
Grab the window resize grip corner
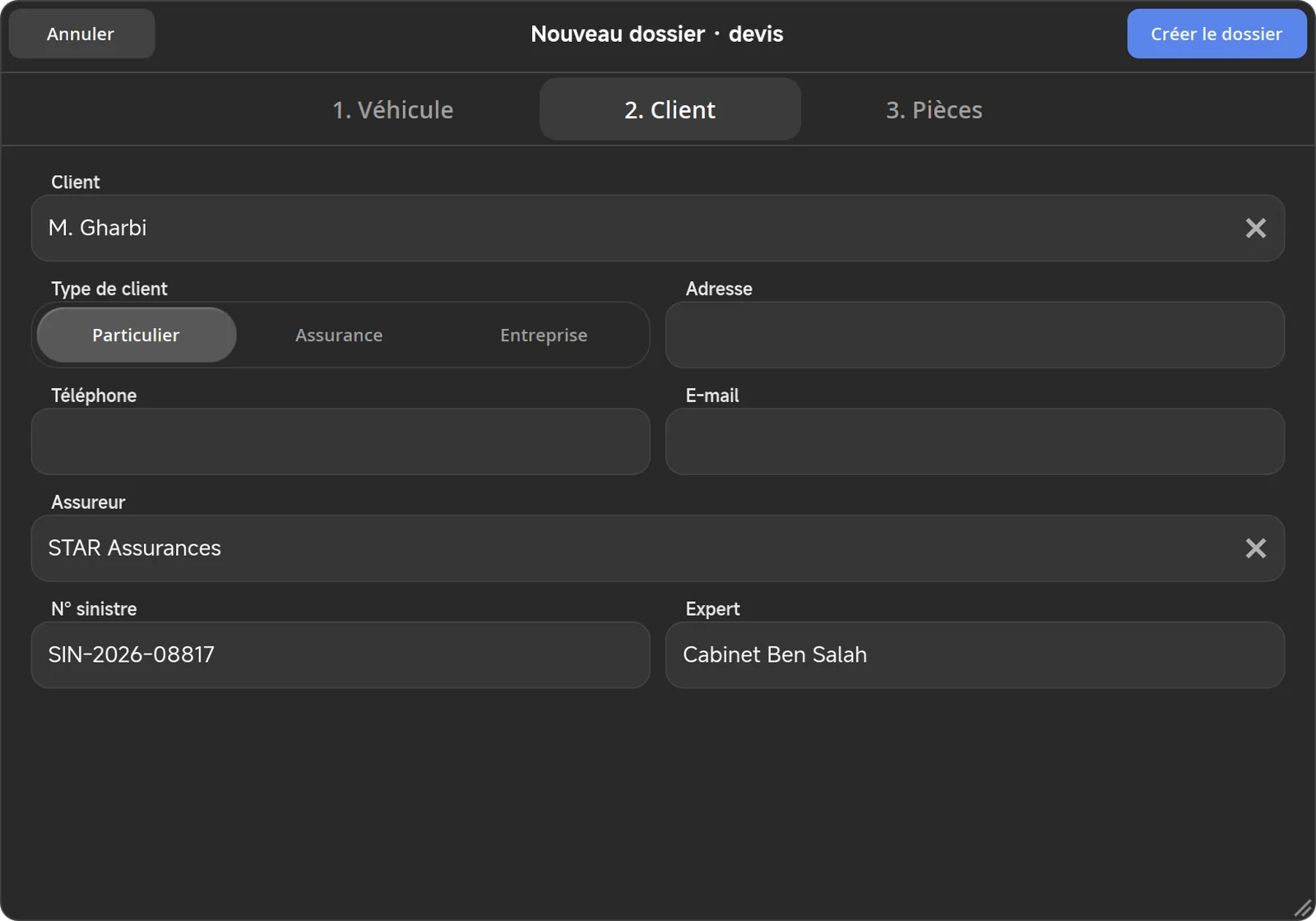coord(1304,909)
